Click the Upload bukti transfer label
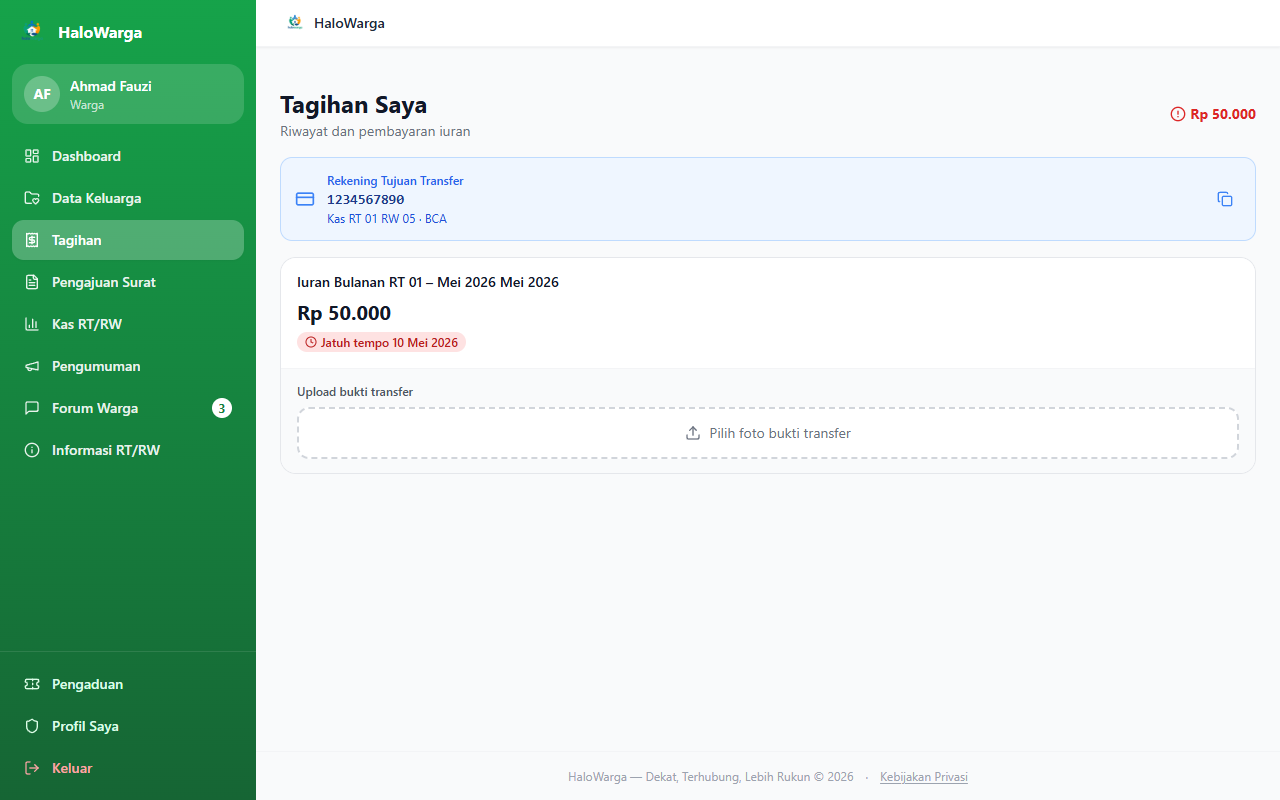The width and height of the screenshot is (1280, 800). point(355,392)
